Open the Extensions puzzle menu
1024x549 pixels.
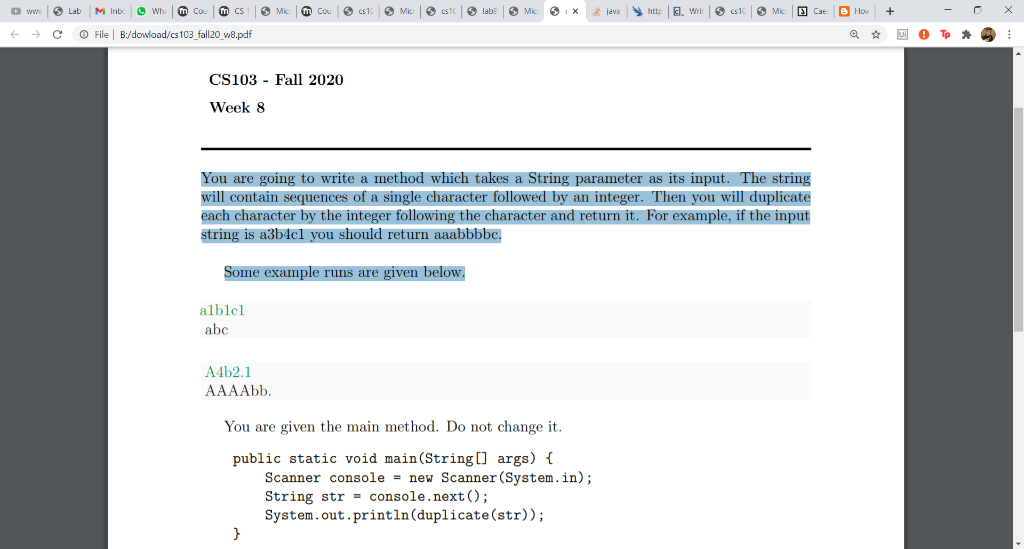tap(967, 35)
